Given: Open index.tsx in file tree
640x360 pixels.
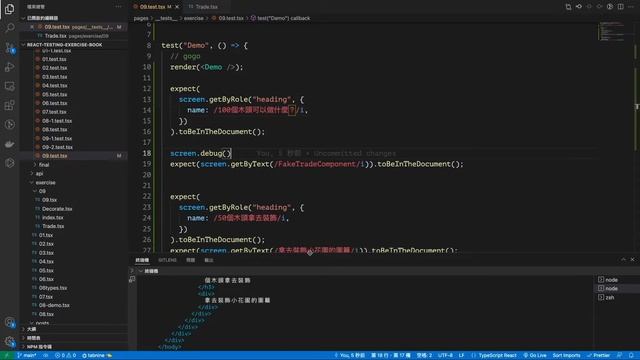Looking at the screenshot, I should [53, 218].
